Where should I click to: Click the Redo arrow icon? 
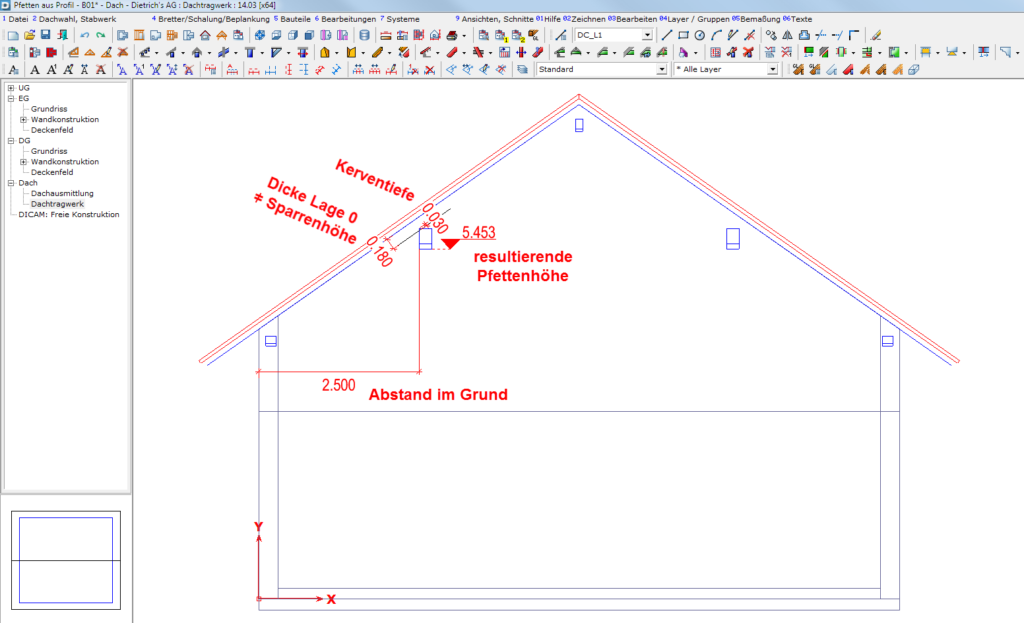click(100, 35)
